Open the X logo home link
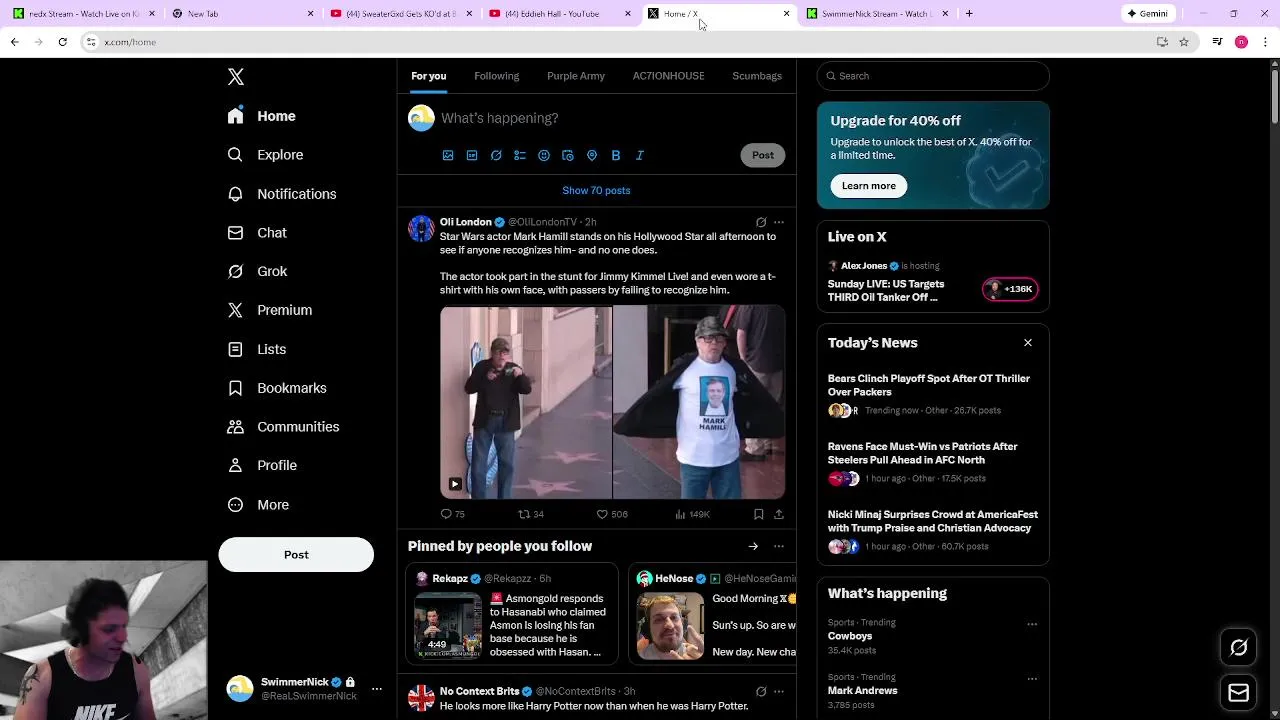This screenshot has height=720, width=1280. pos(236,77)
